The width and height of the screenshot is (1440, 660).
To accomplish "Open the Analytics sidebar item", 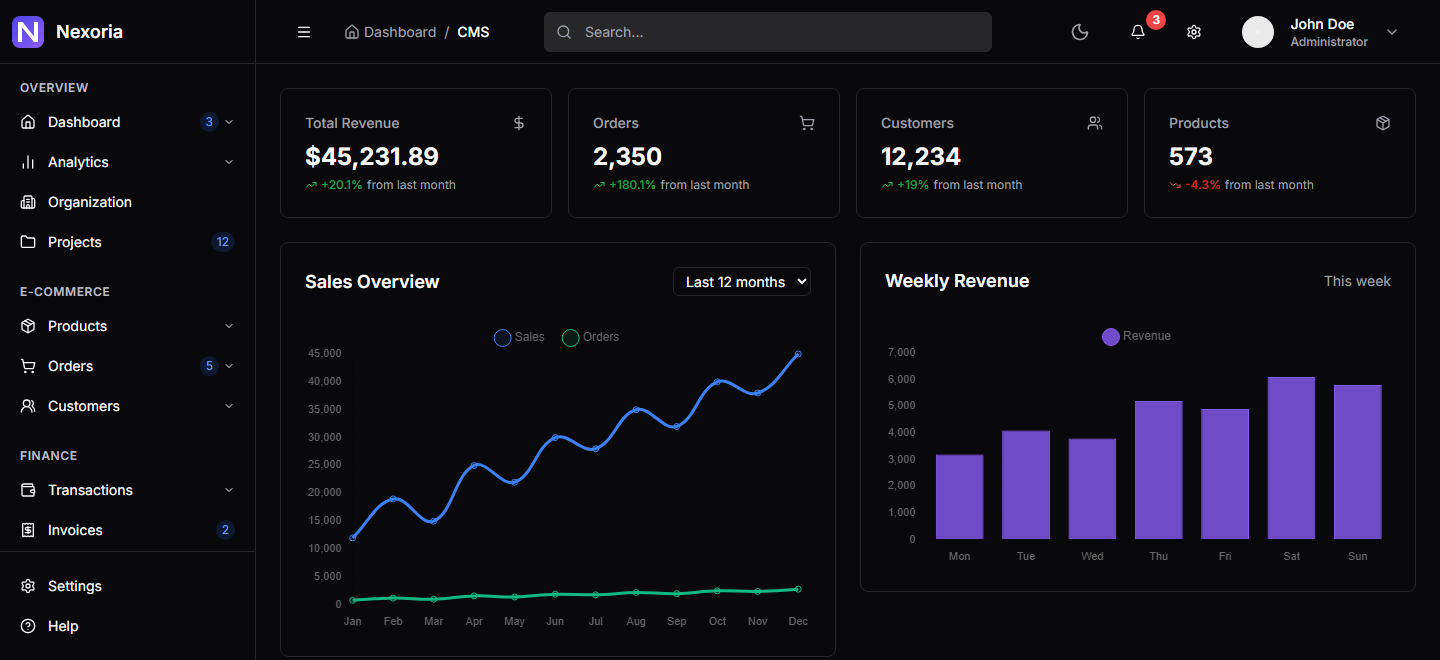I will tap(127, 162).
